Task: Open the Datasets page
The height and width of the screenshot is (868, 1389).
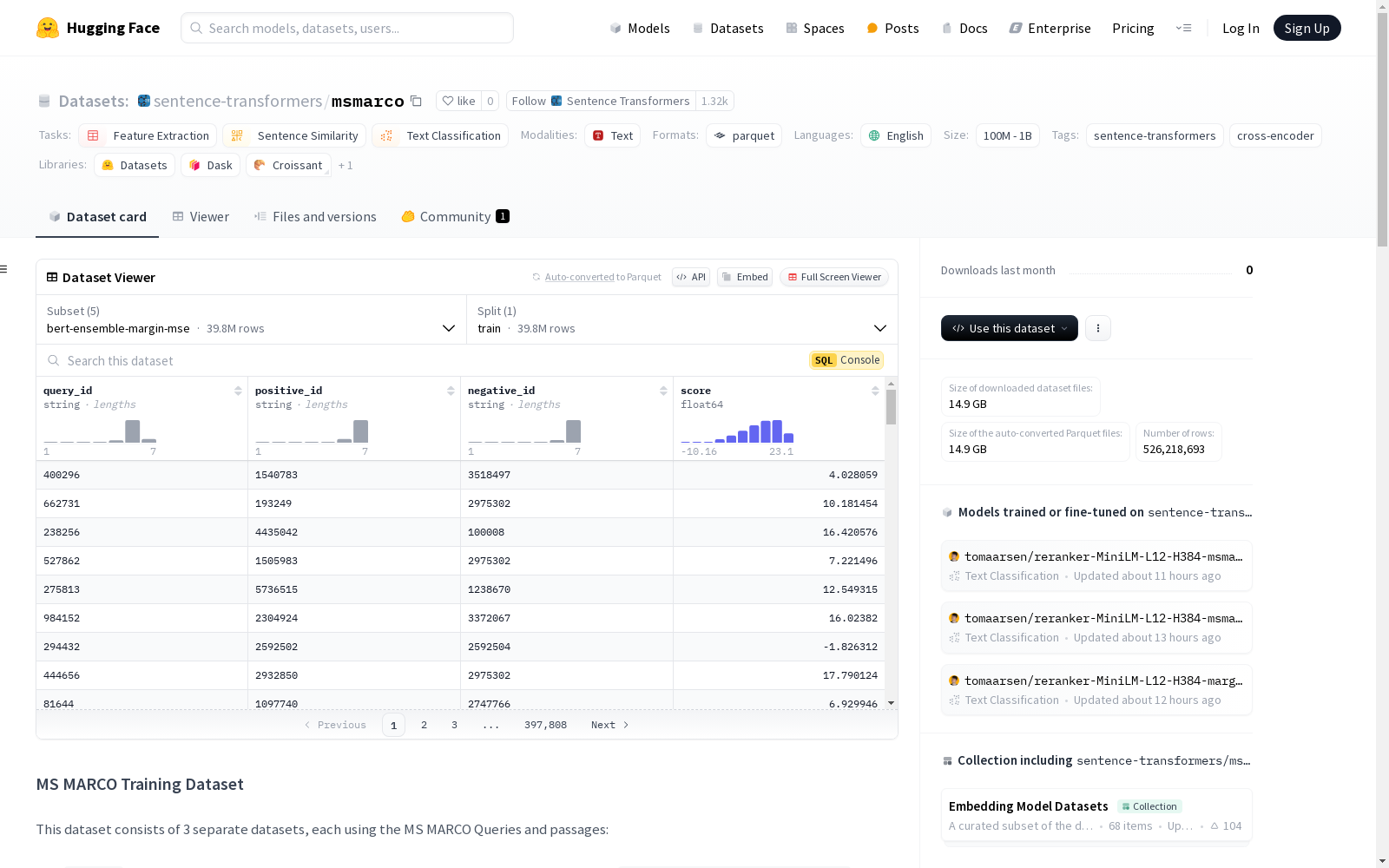Action: coord(727,28)
